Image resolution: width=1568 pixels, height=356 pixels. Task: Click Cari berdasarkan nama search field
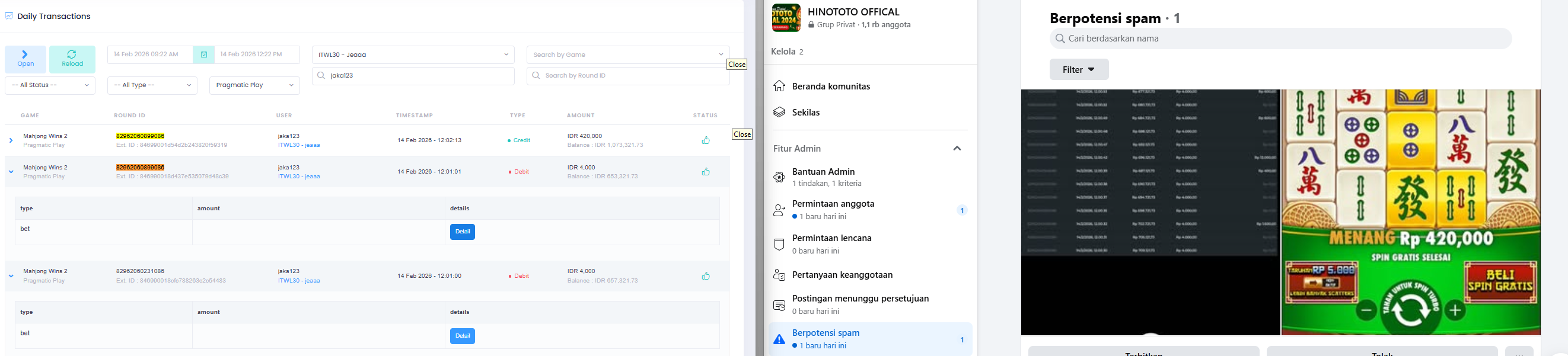coord(1281,39)
